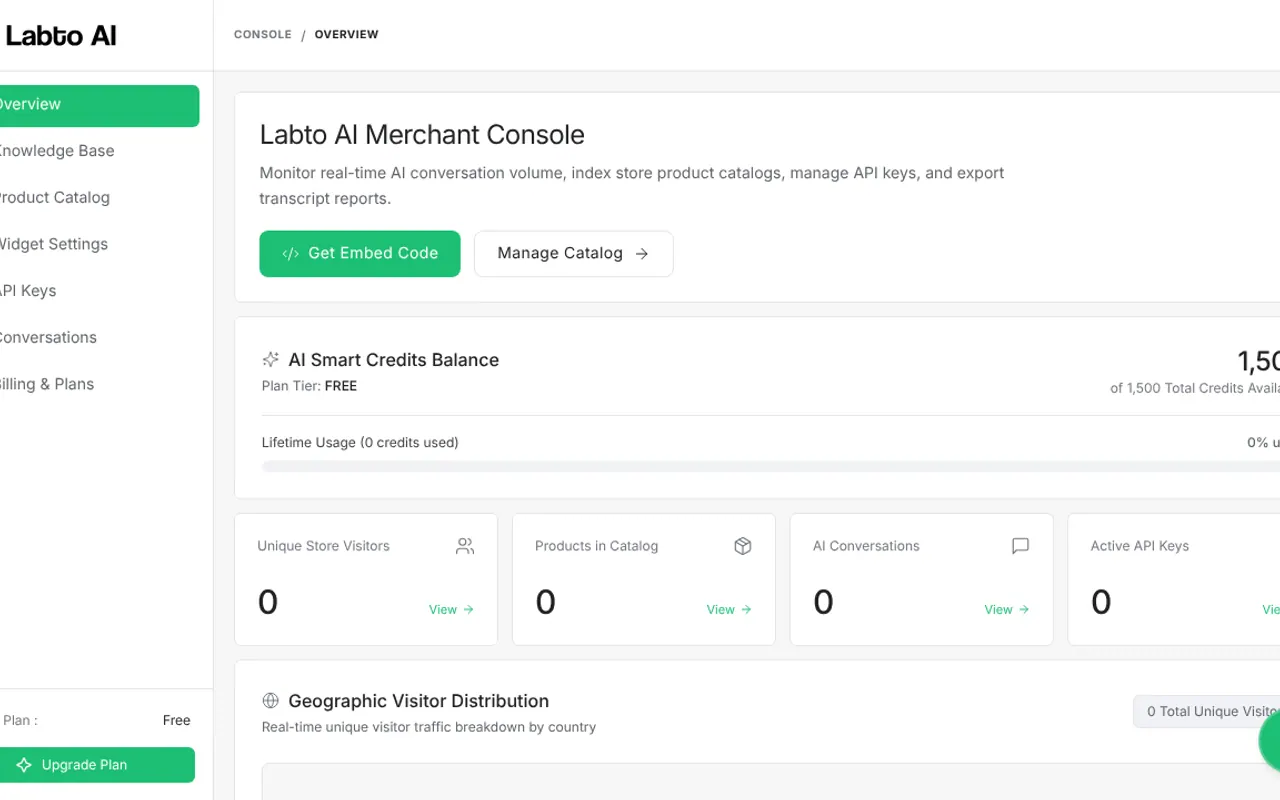Click the real-time visitor traffic breakdown subtitle
The width and height of the screenshot is (1280, 800).
pyautogui.click(x=429, y=727)
